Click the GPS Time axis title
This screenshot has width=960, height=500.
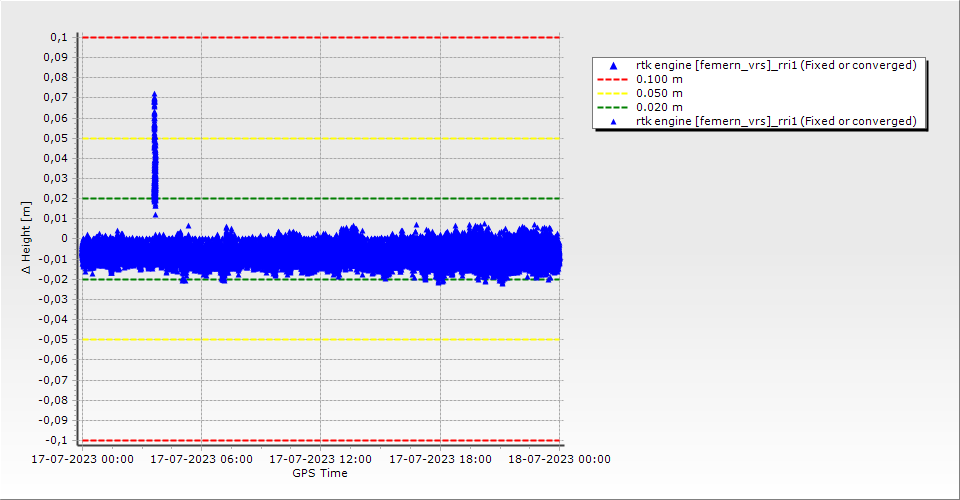[320, 473]
